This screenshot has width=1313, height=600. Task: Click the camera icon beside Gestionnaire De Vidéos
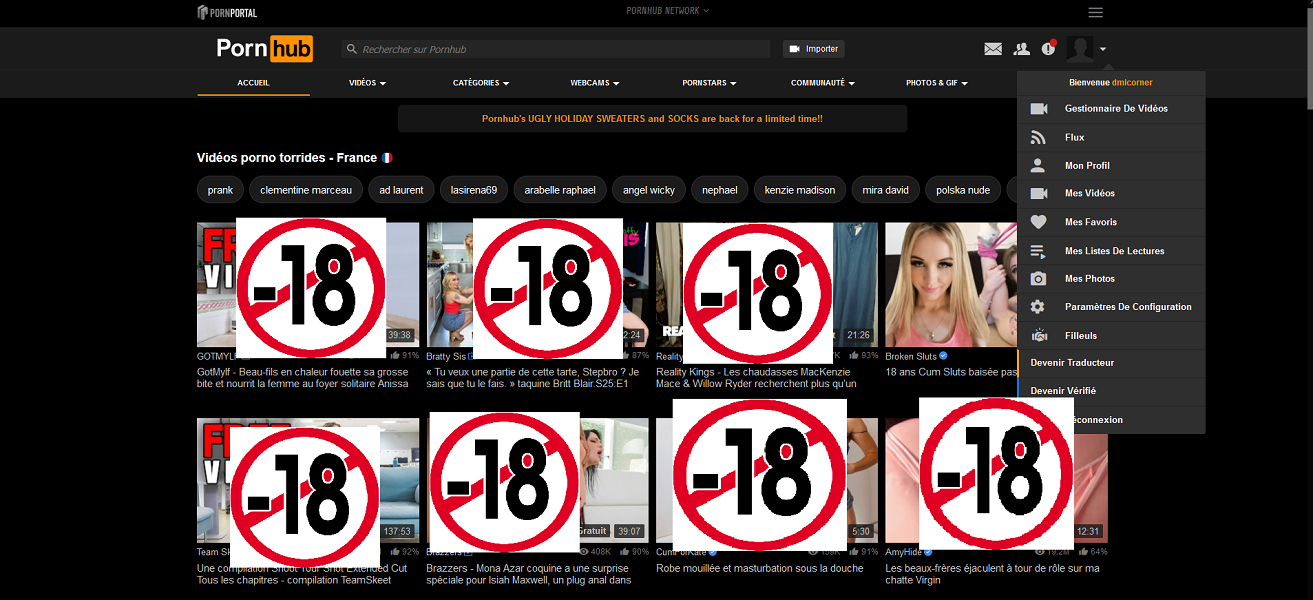pos(1039,108)
